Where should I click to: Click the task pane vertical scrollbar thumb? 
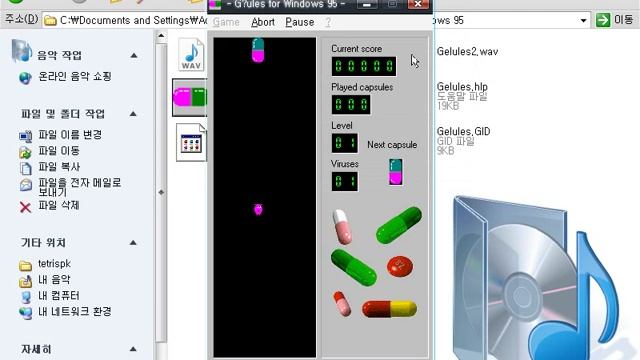(x=161, y=192)
